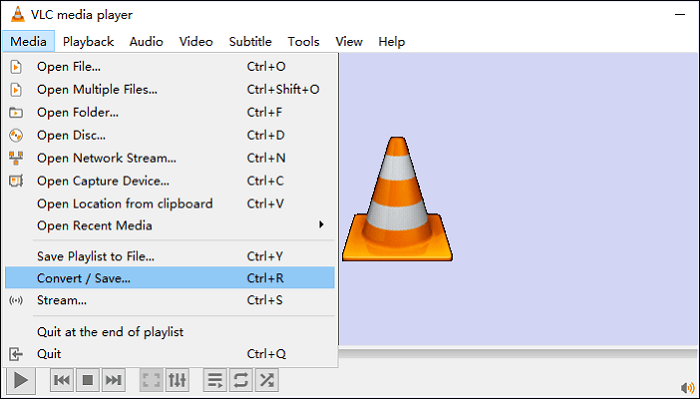Choose Open File... entry
Image resolution: width=700 pixels, height=399 pixels.
coord(170,66)
